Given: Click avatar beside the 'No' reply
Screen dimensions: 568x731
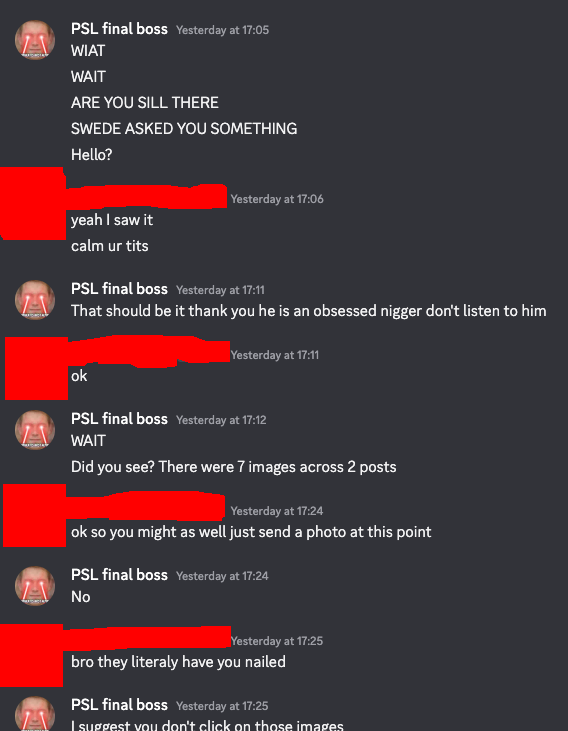Looking at the screenshot, I should [35, 586].
